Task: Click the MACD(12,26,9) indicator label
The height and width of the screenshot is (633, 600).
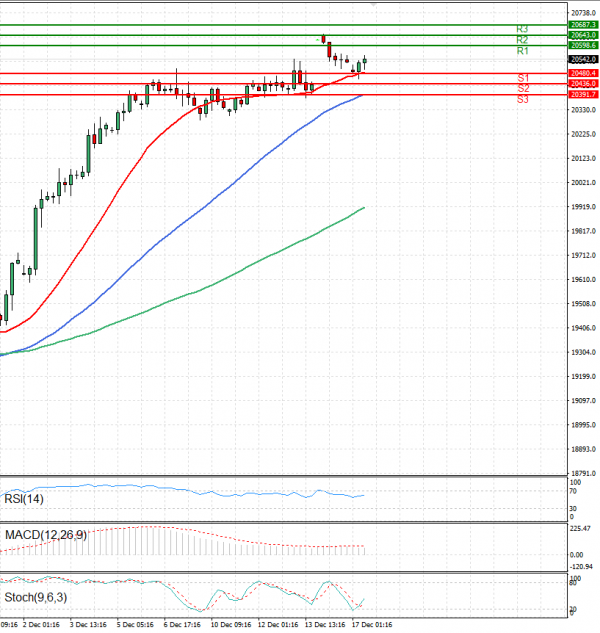Action: point(46,535)
